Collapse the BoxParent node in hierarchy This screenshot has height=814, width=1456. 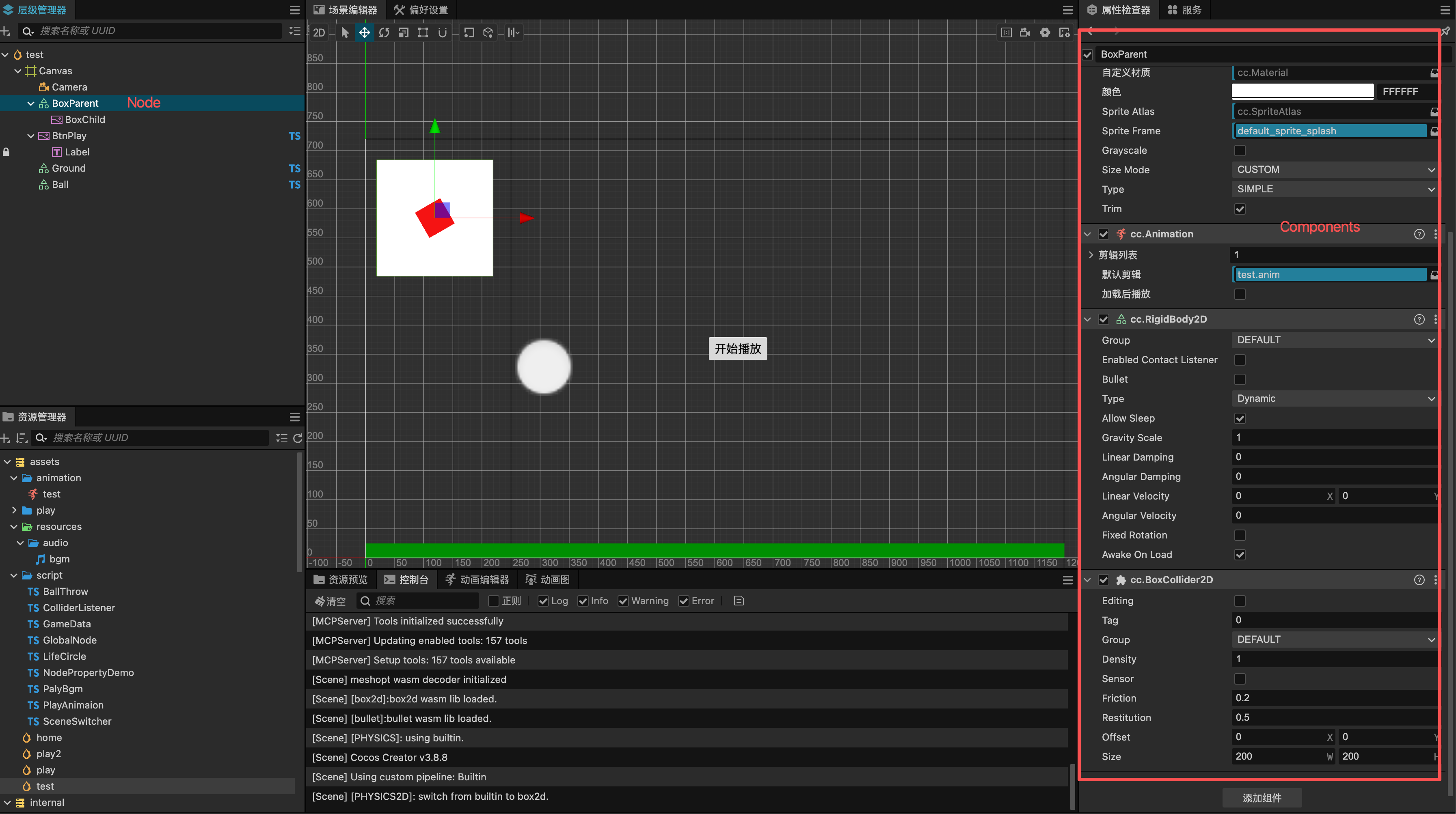[30, 103]
